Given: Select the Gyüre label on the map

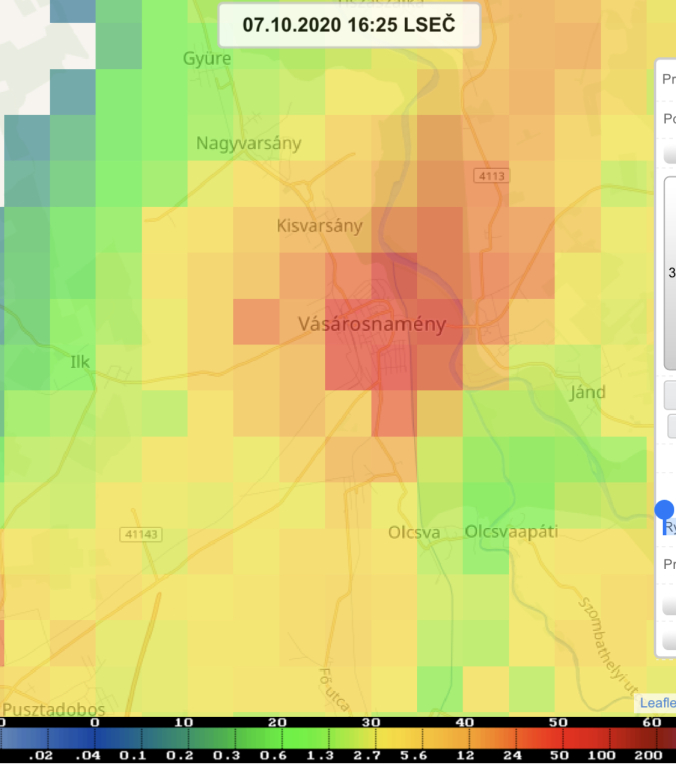Looking at the screenshot, I should click(207, 59).
